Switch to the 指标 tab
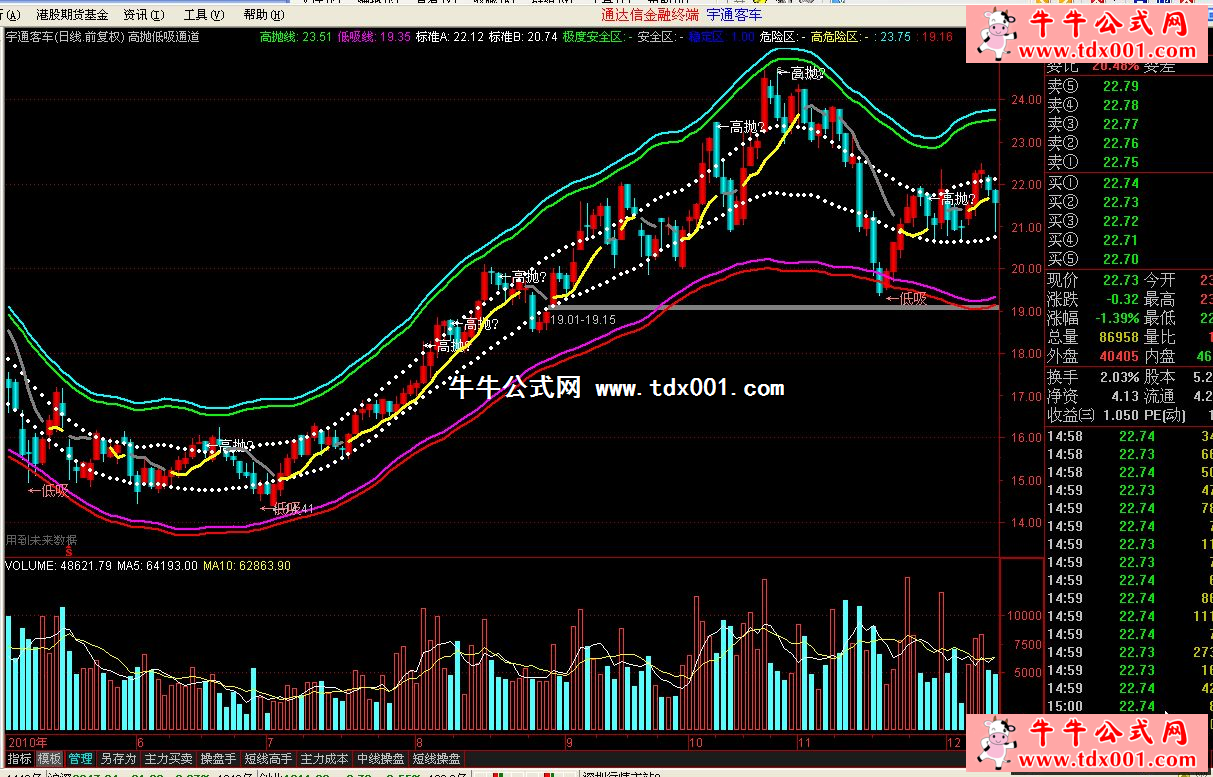 tap(19, 759)
